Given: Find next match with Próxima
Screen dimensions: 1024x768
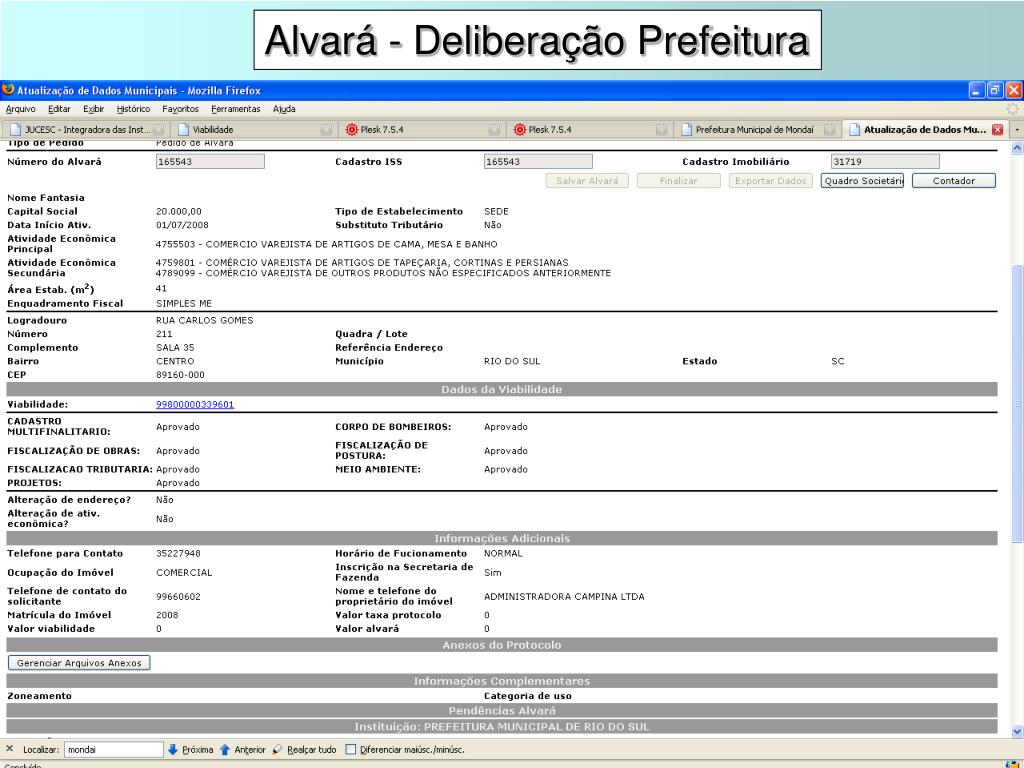Looking at the screenshot, I should tap(191, 750).
